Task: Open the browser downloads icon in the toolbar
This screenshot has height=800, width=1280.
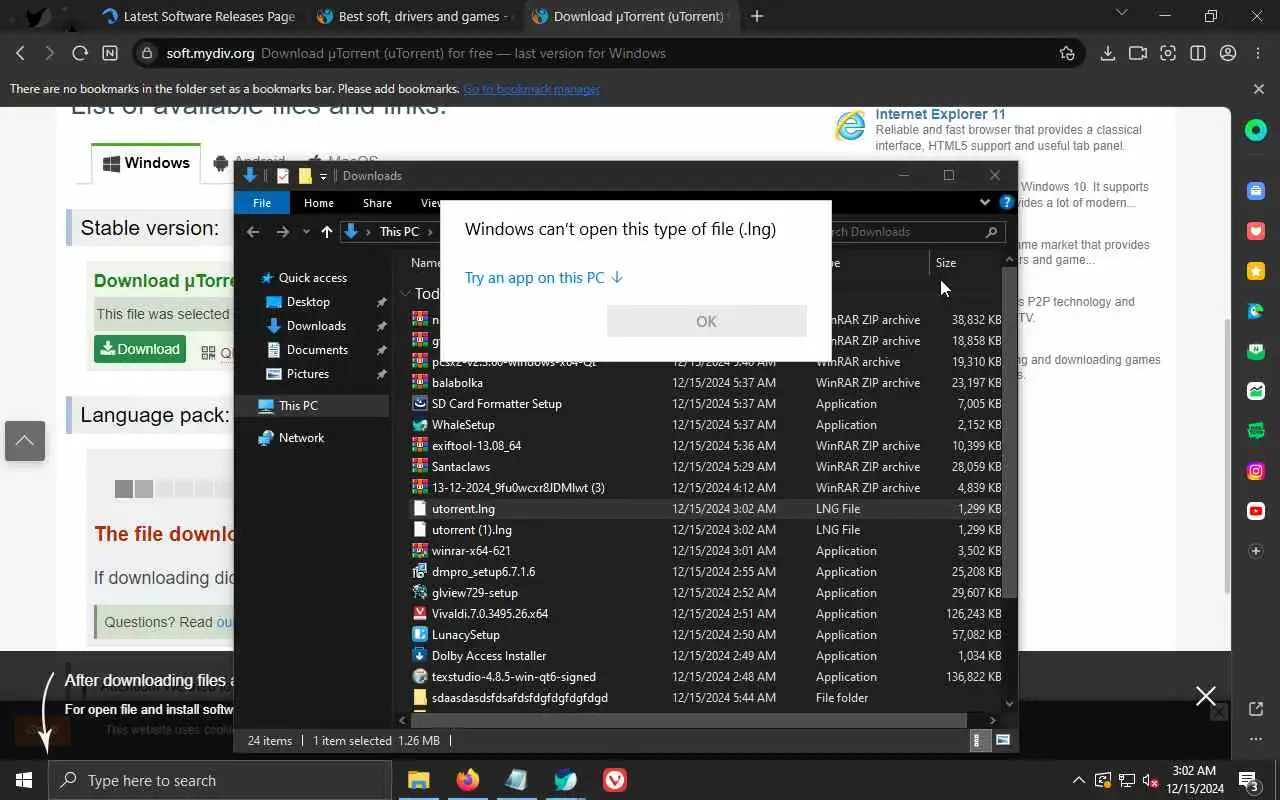Action: coord(1107,53)
